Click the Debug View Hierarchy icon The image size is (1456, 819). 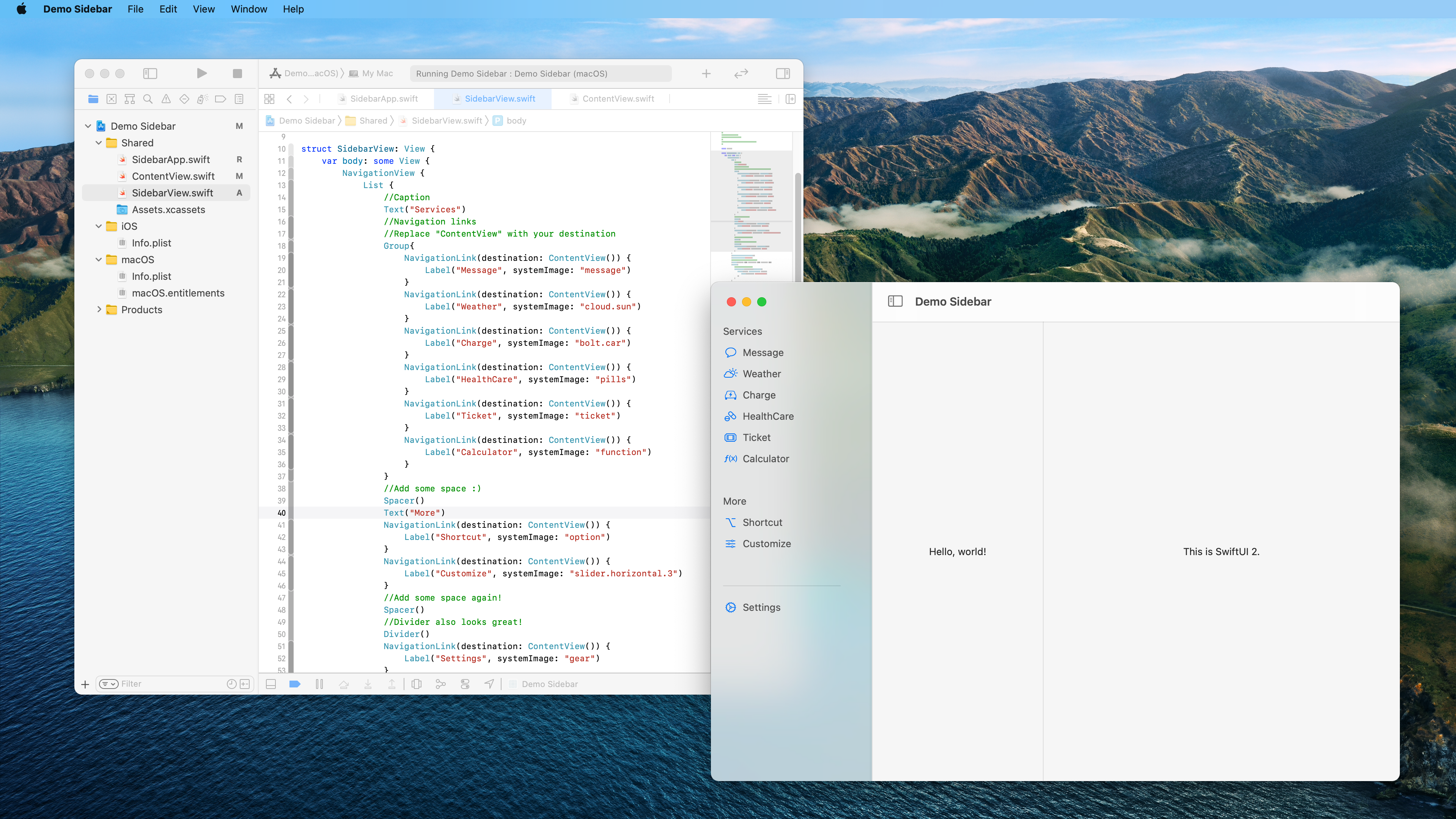pos(417,684)
